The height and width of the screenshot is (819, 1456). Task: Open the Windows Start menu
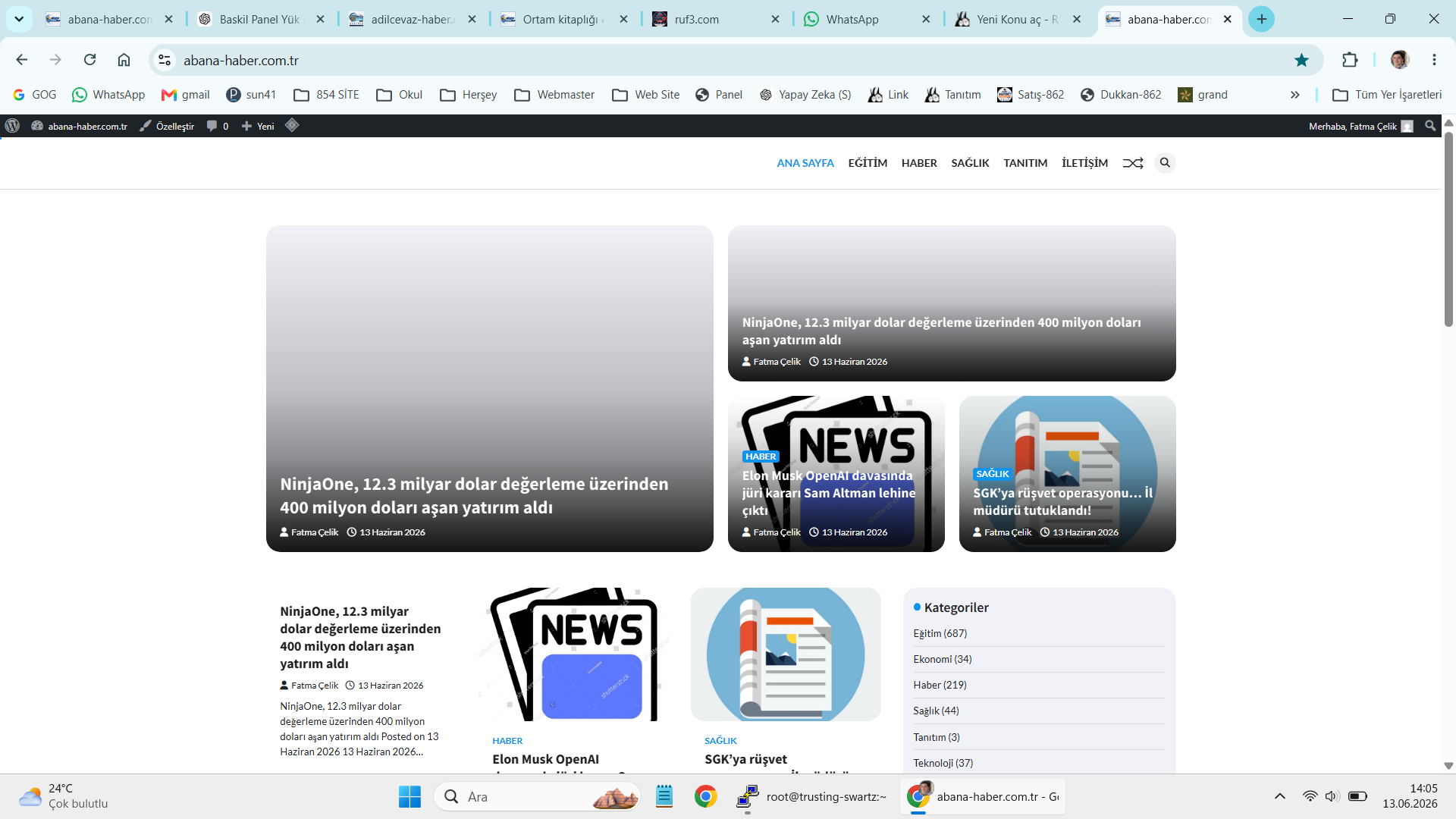[409, 796]
